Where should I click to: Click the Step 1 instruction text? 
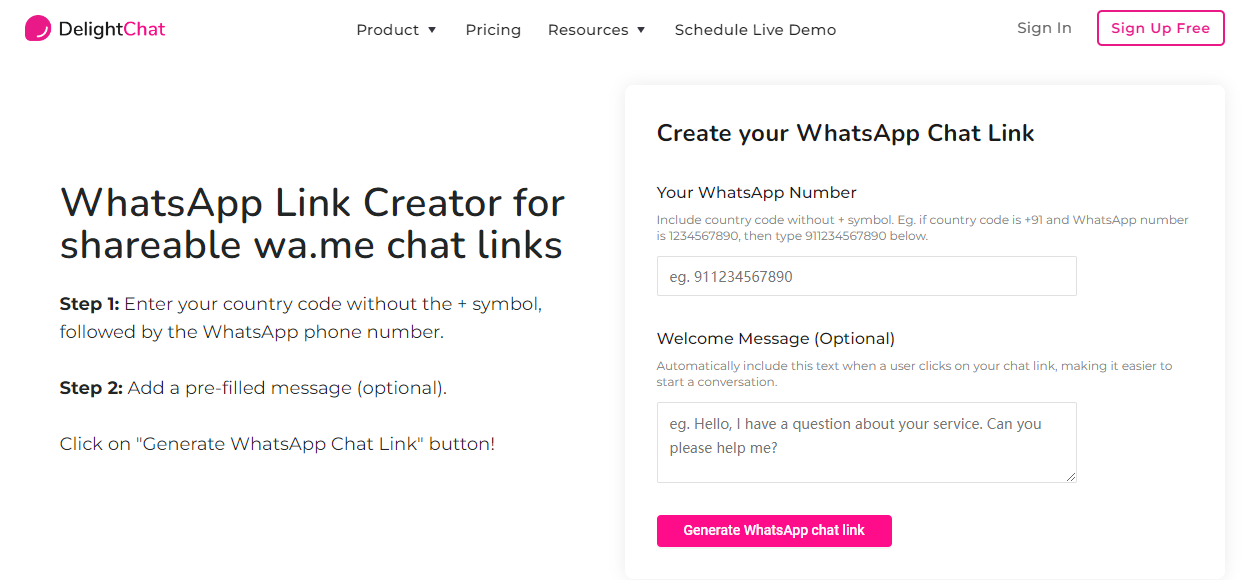click(x=300, y=317)
